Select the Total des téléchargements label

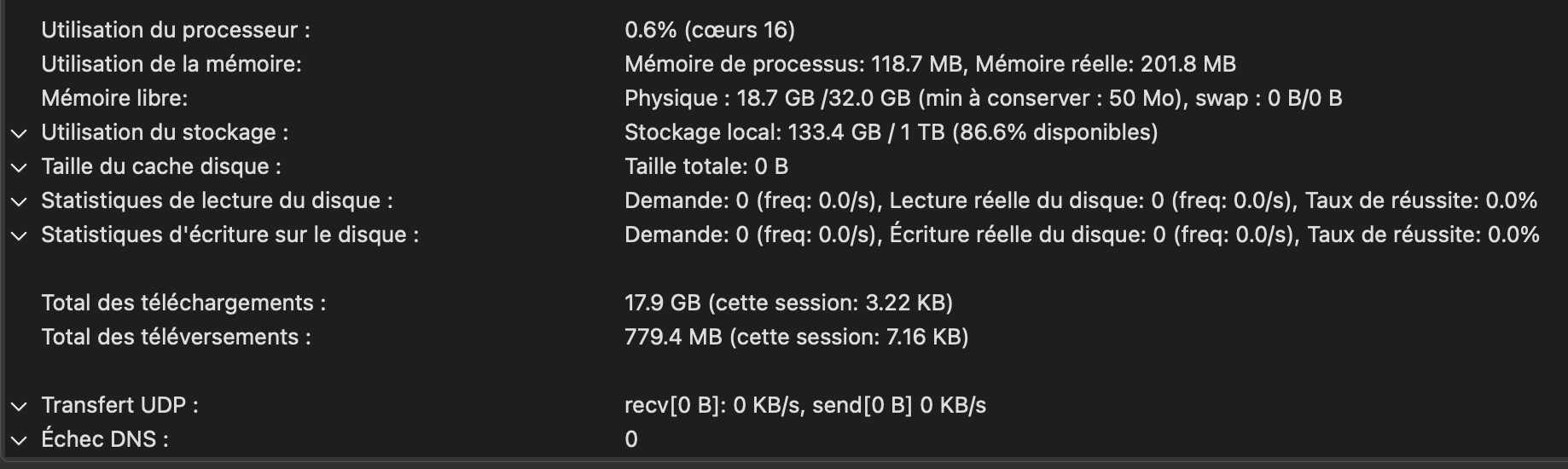tap(183, 303)
